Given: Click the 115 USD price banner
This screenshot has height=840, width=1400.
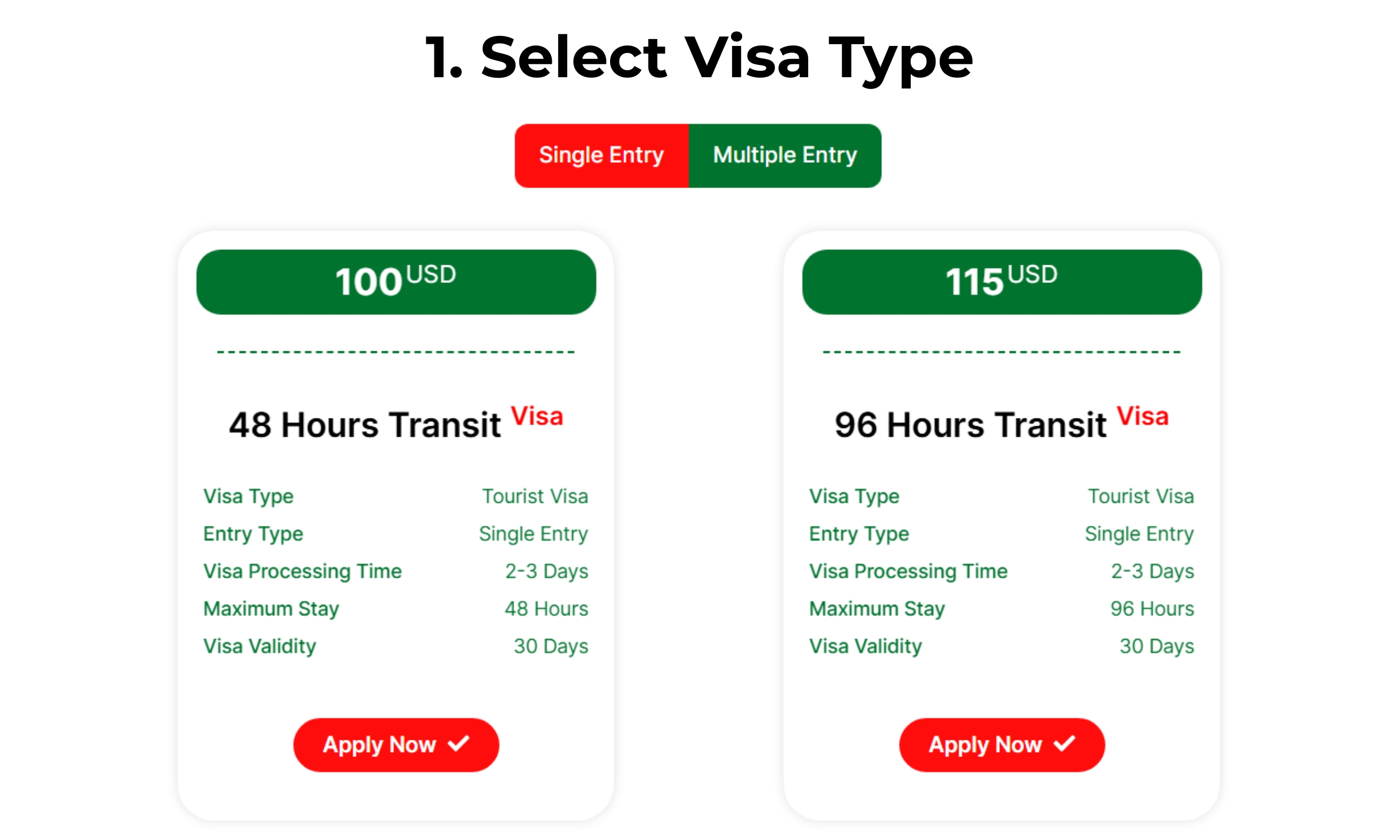Looking at the screenshot, I should point(1002,282).
